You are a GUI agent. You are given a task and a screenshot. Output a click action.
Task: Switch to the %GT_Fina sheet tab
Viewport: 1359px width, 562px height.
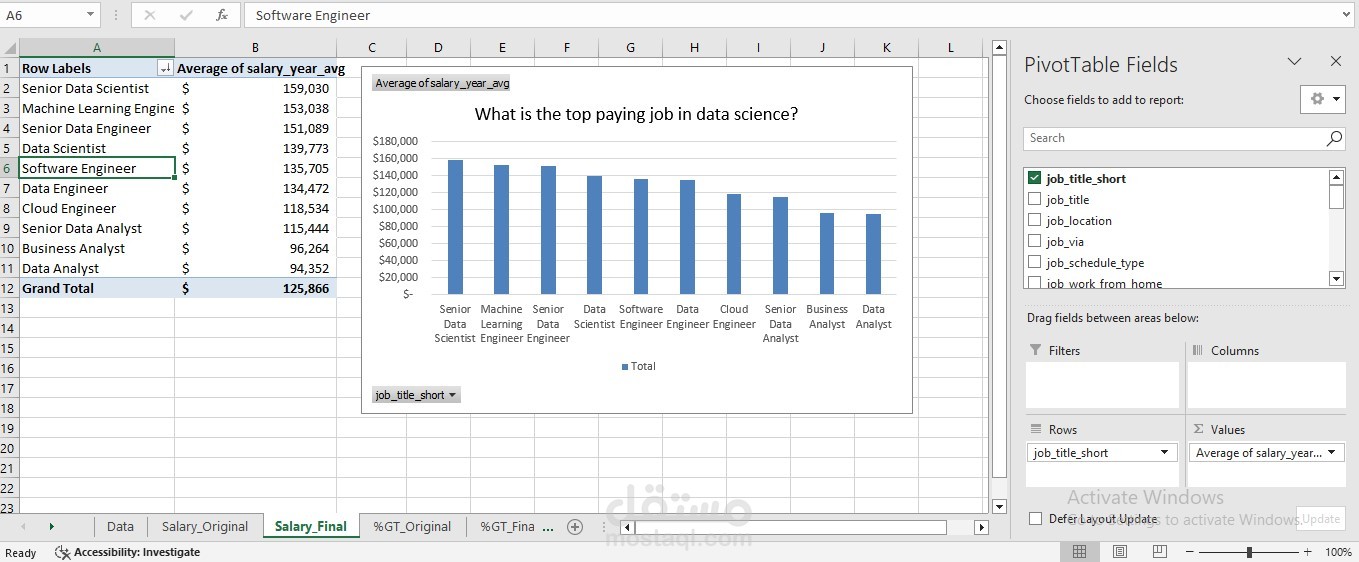coord(507,527)
